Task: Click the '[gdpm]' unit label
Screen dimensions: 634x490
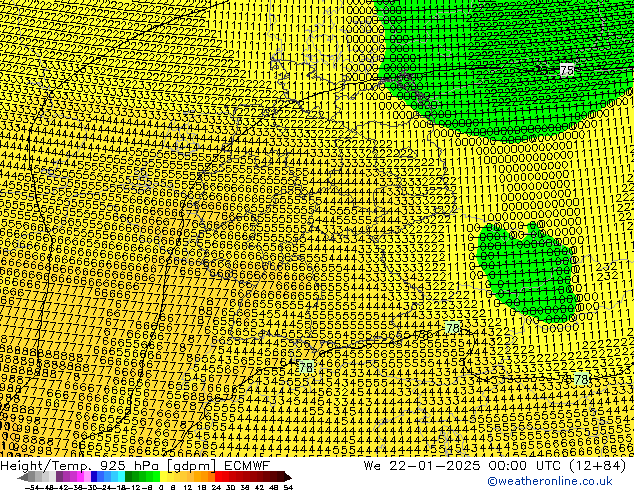Action: tap(192, 466)
